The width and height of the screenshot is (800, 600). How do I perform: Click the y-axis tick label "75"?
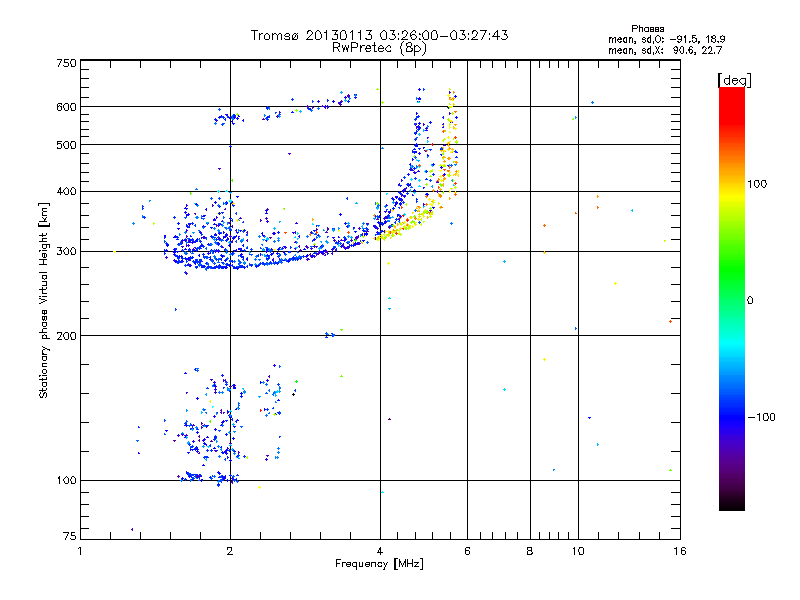click(70, 536)
